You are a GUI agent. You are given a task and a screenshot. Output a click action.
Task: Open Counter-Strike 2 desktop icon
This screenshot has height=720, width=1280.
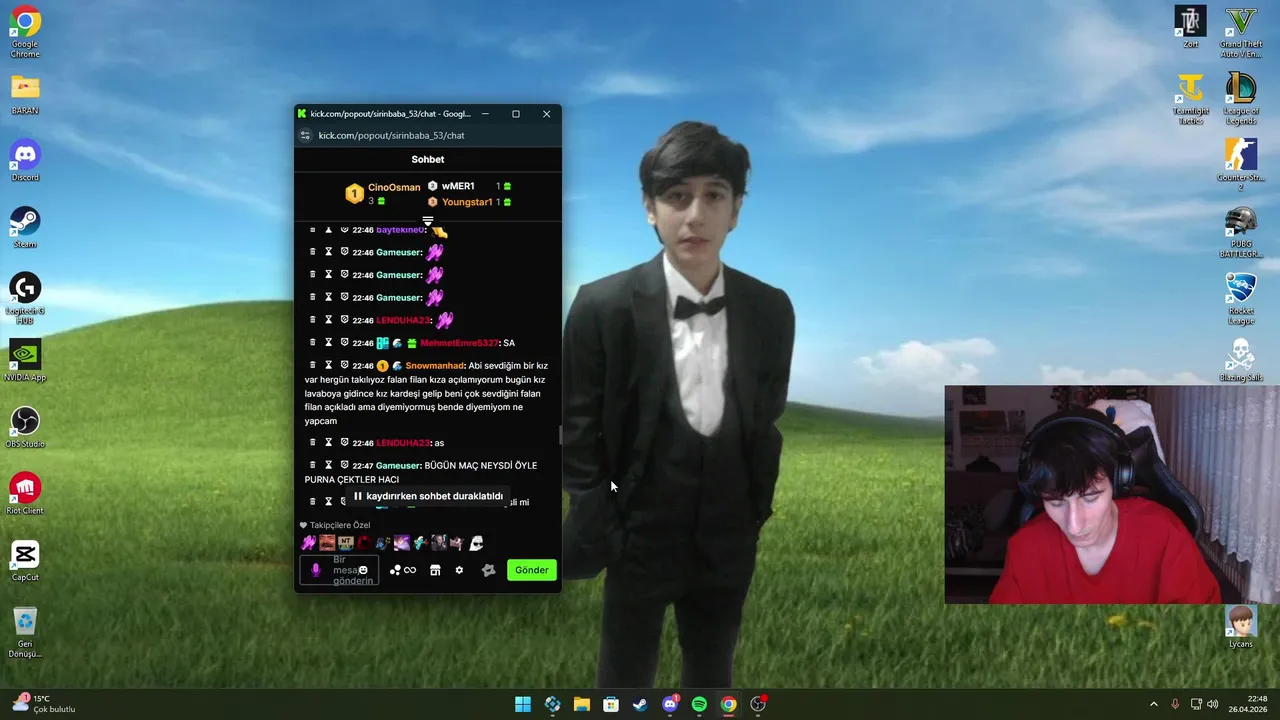(x=1240, y=165)
